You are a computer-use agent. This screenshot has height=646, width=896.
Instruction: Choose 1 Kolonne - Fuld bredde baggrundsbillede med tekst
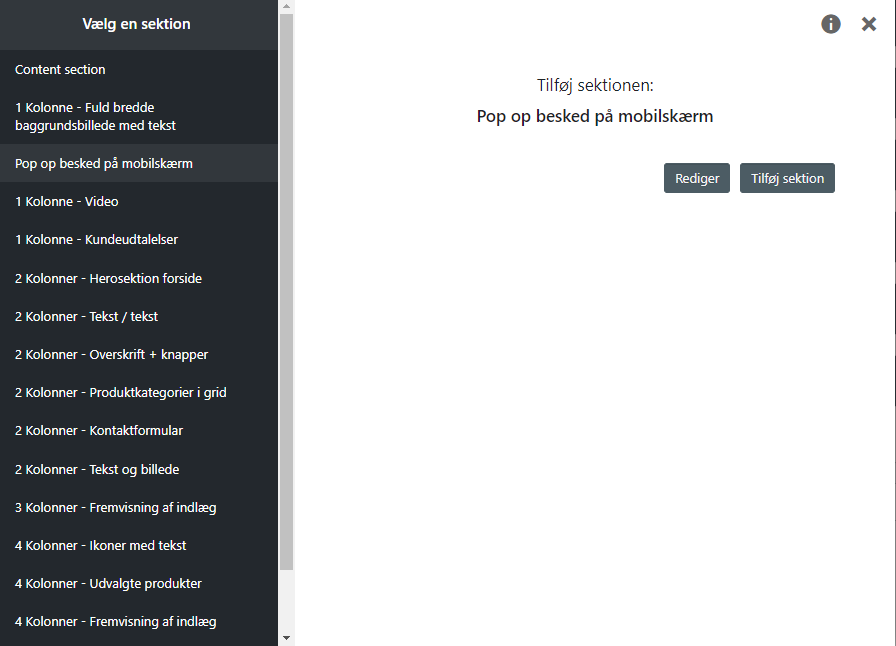[x=139, y=116]
